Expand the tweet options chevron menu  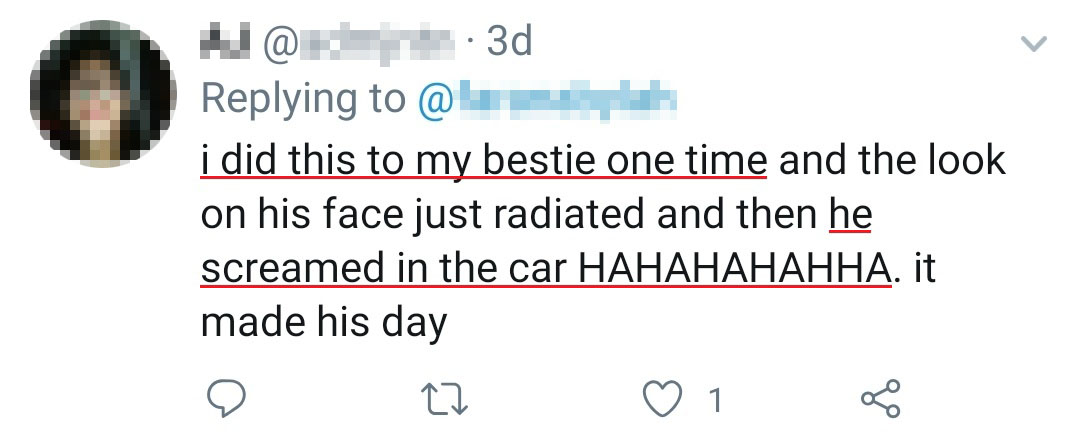tap(1032, 44)
